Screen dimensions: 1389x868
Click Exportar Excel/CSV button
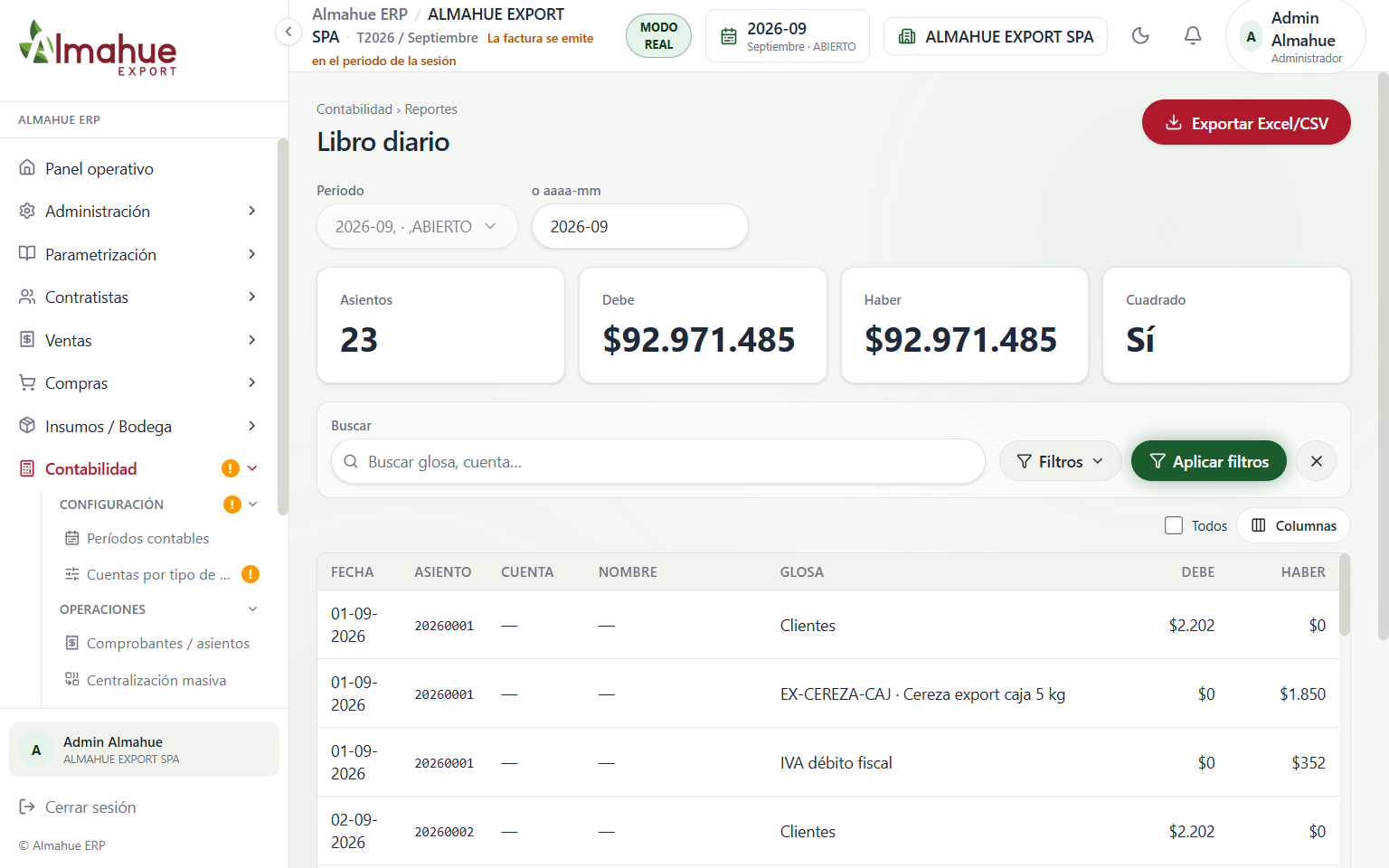pyautogui.click(x=1246, y=122)
